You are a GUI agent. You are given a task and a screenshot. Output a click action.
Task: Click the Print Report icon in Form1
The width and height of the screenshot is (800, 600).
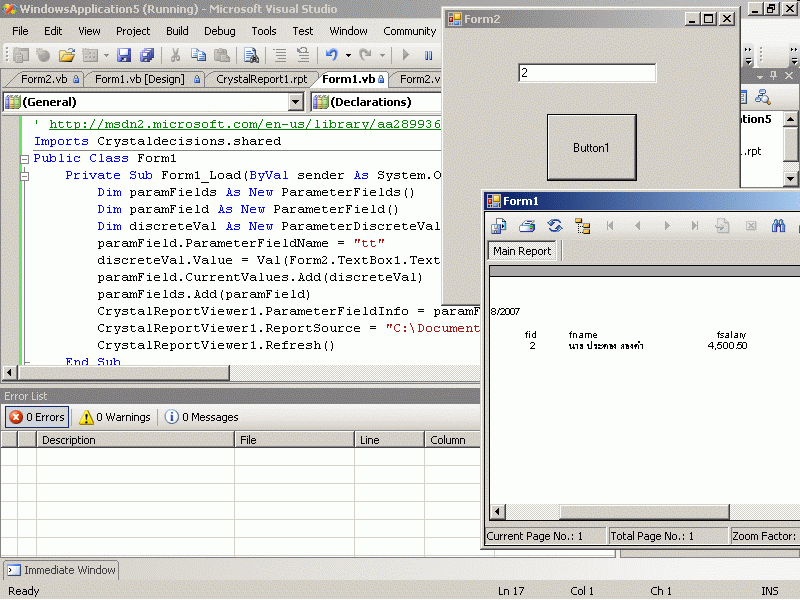pyautogui.click(x=527, y=226)
